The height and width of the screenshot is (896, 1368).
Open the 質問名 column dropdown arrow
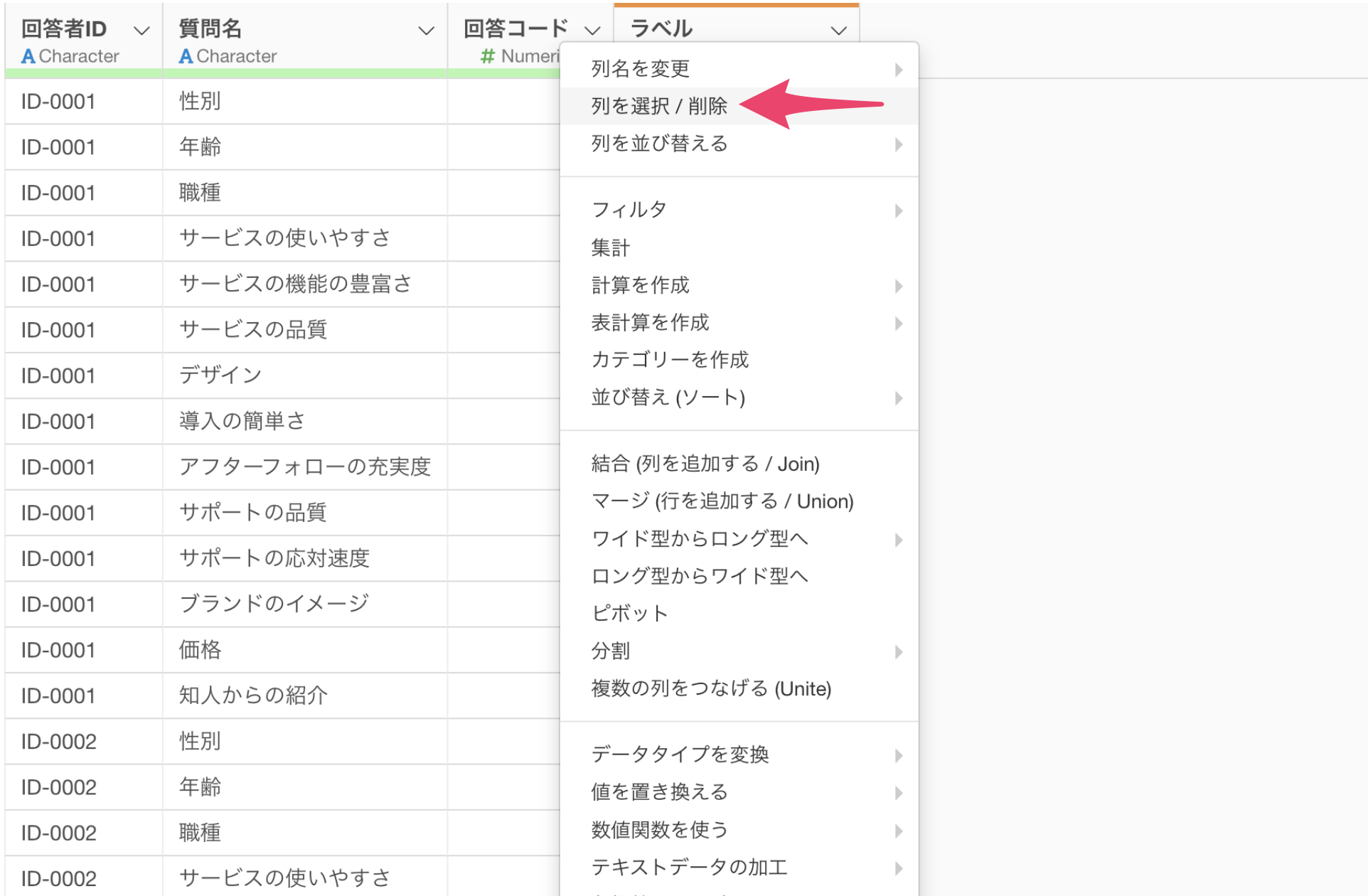(426, 31)
